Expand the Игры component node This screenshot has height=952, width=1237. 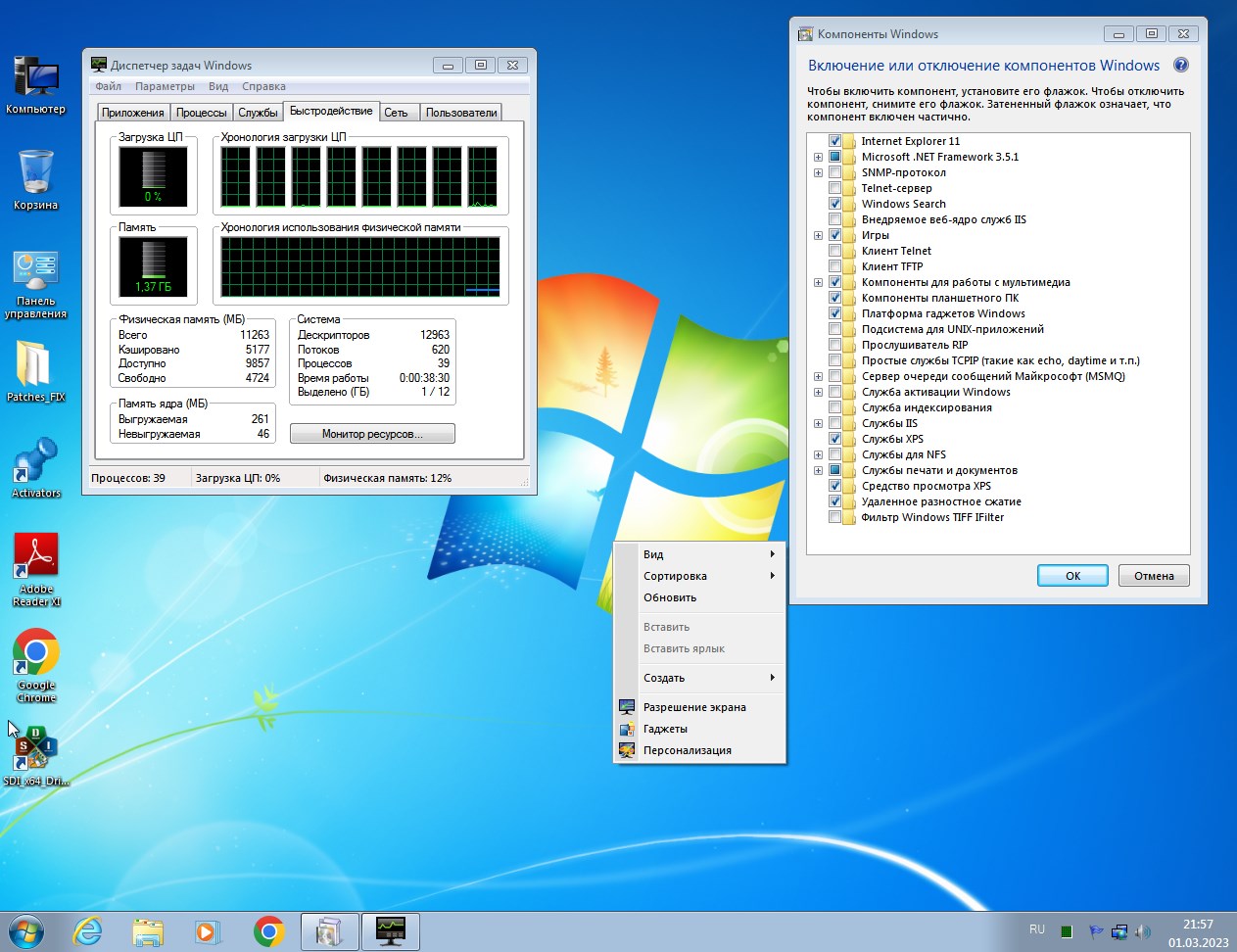(x=819, y=235)
